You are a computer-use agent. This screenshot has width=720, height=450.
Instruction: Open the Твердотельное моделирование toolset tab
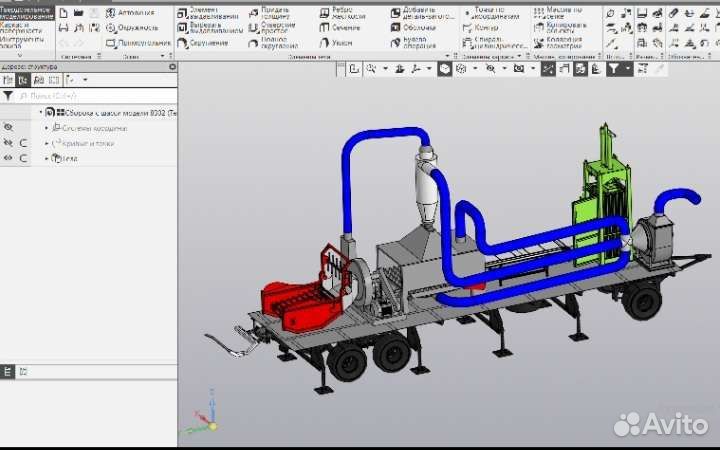(x=27, y=13)
